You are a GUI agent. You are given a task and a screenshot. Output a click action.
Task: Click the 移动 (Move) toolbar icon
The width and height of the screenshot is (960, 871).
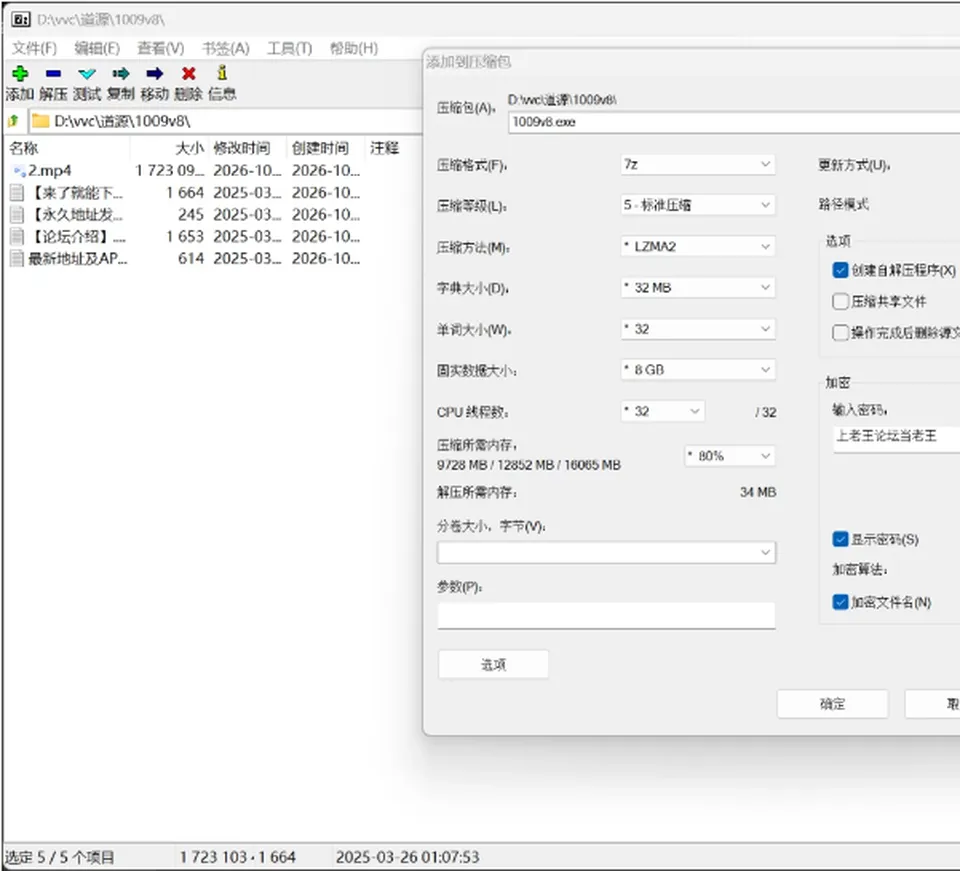154,73
